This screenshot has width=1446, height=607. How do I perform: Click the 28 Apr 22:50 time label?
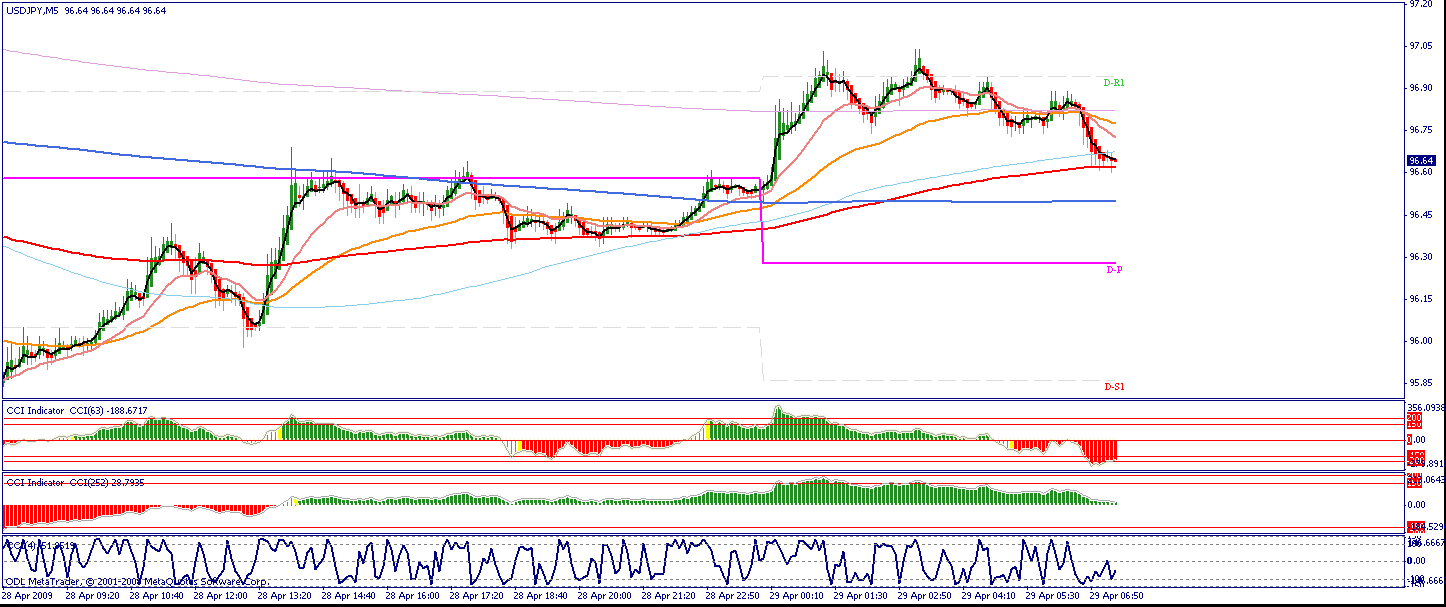pos(732,596)
